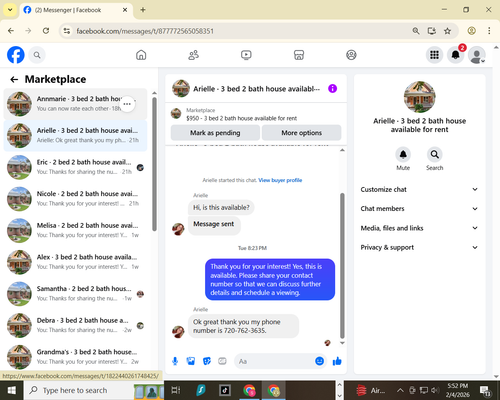Click Mark as pending button
Screen dimensions: 500x400
click(x=215, y=133)
